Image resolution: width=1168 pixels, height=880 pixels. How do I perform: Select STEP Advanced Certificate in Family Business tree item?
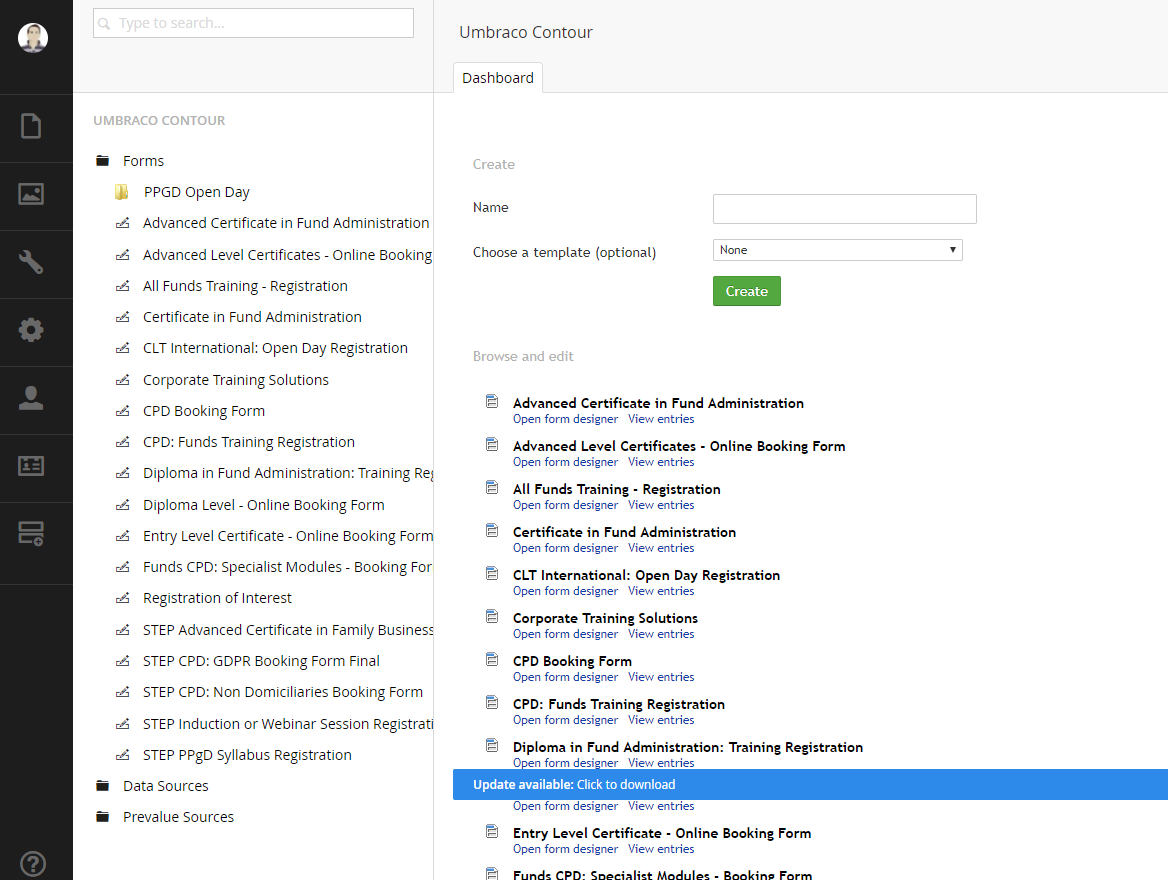click(x=288, y=630)
